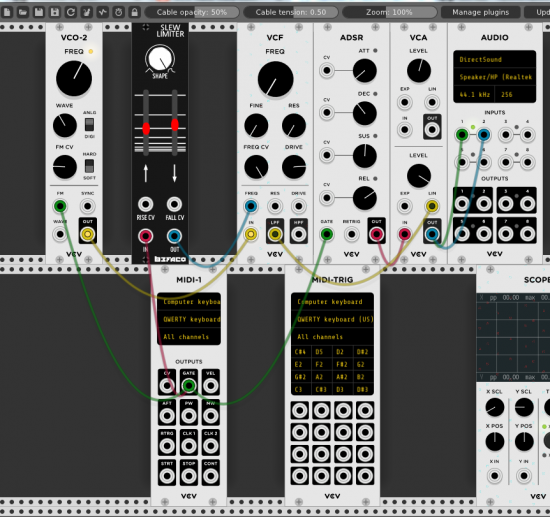The image size is (550, 517).
Task: Click the VCF FREQ CV input jack
Action: click(x=251, y=206)
